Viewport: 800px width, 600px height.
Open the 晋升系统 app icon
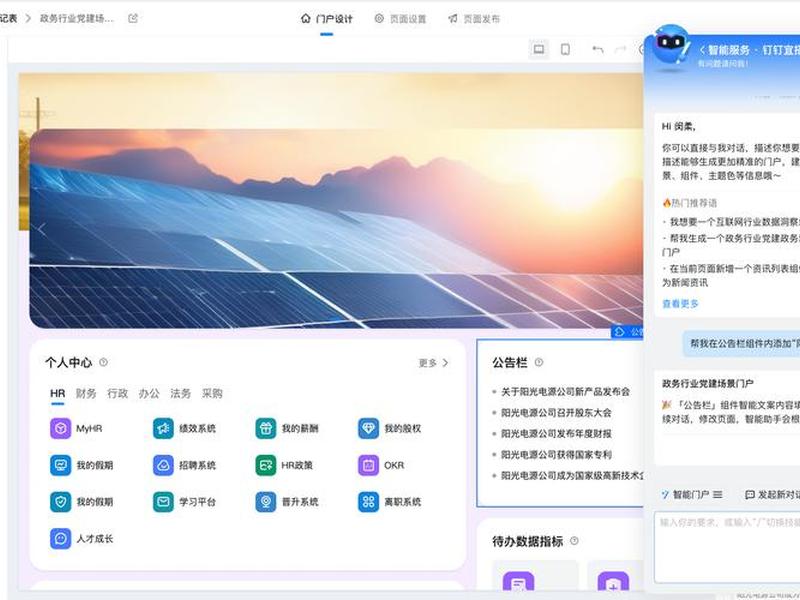pos(266,502)
